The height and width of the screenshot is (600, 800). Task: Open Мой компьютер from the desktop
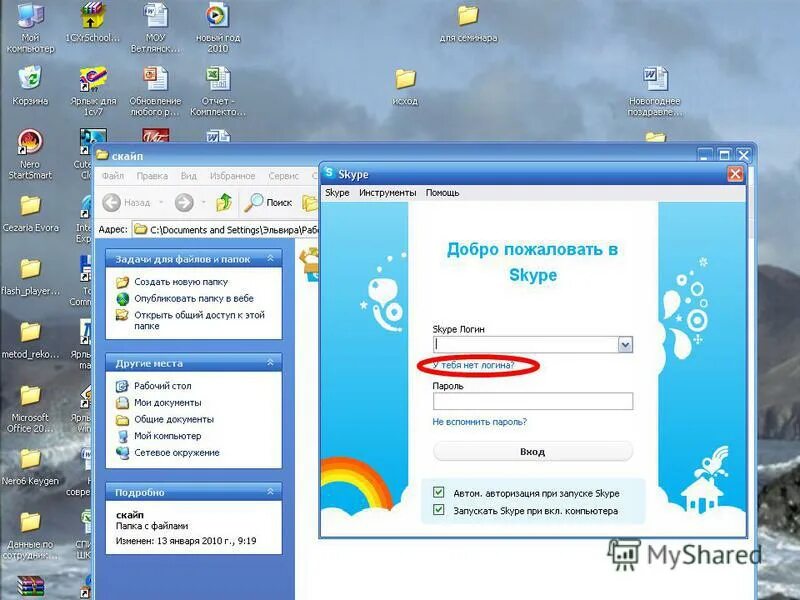(27, 17)
